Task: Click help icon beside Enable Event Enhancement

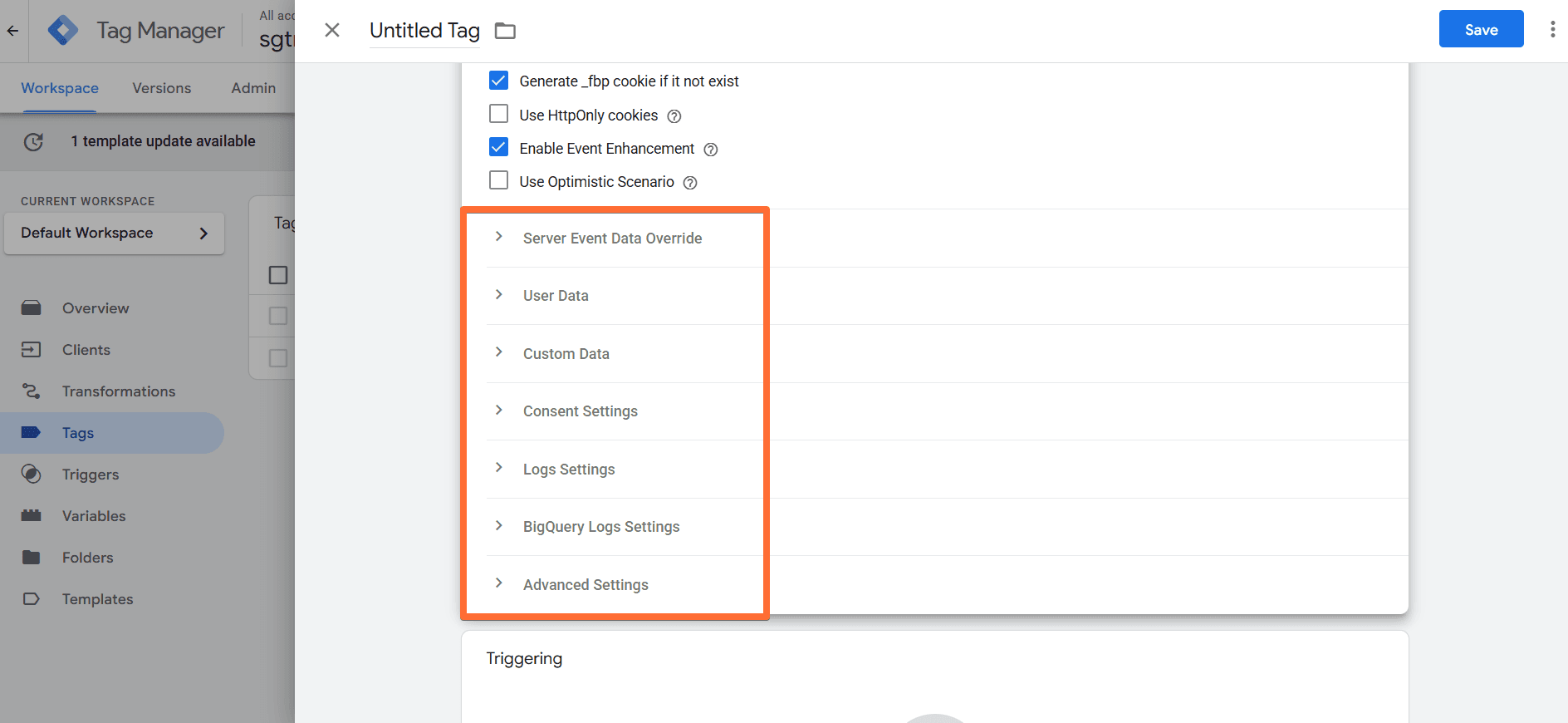Action: [711, 150]
